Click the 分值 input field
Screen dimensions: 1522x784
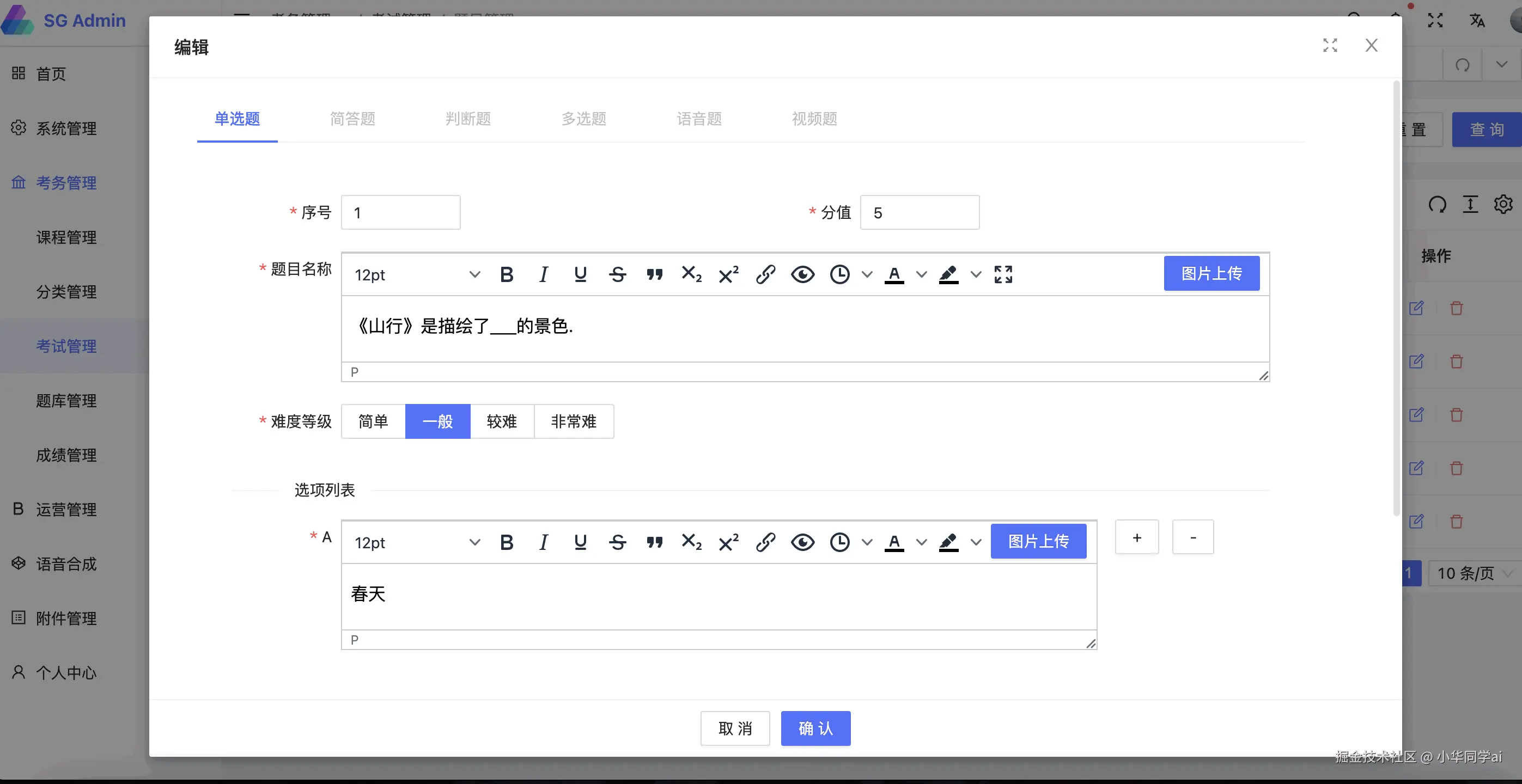pos(920,212)
